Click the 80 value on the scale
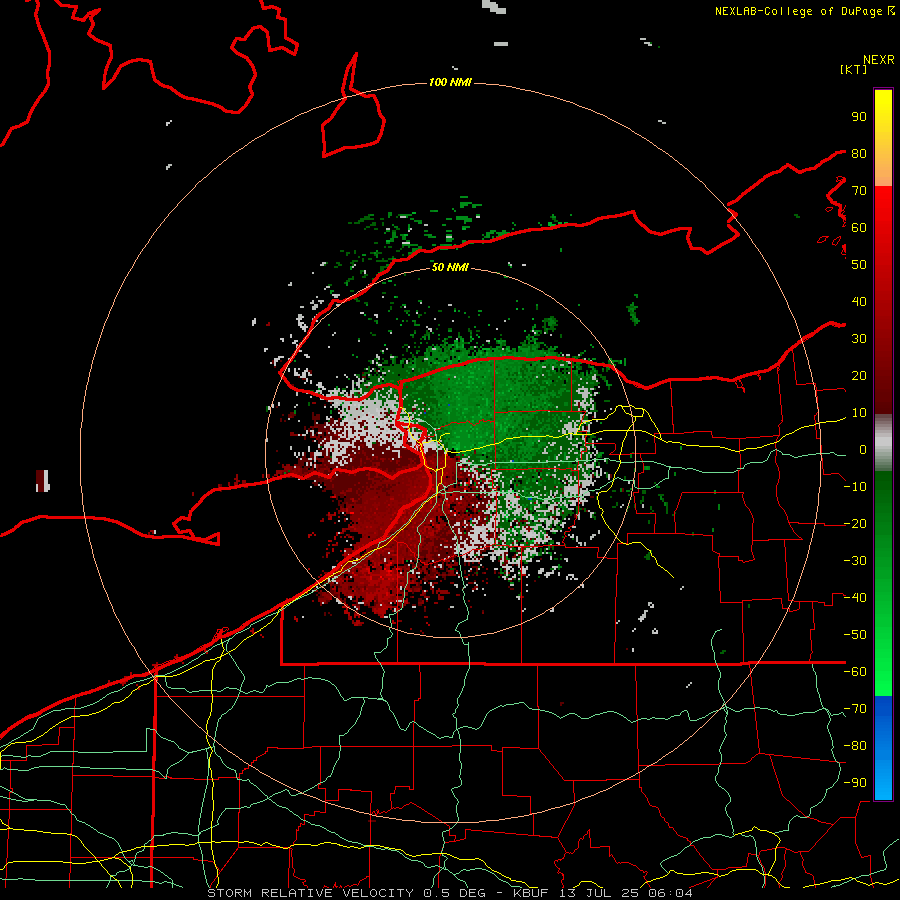The image size is (900, 900). tap(859, 154)
